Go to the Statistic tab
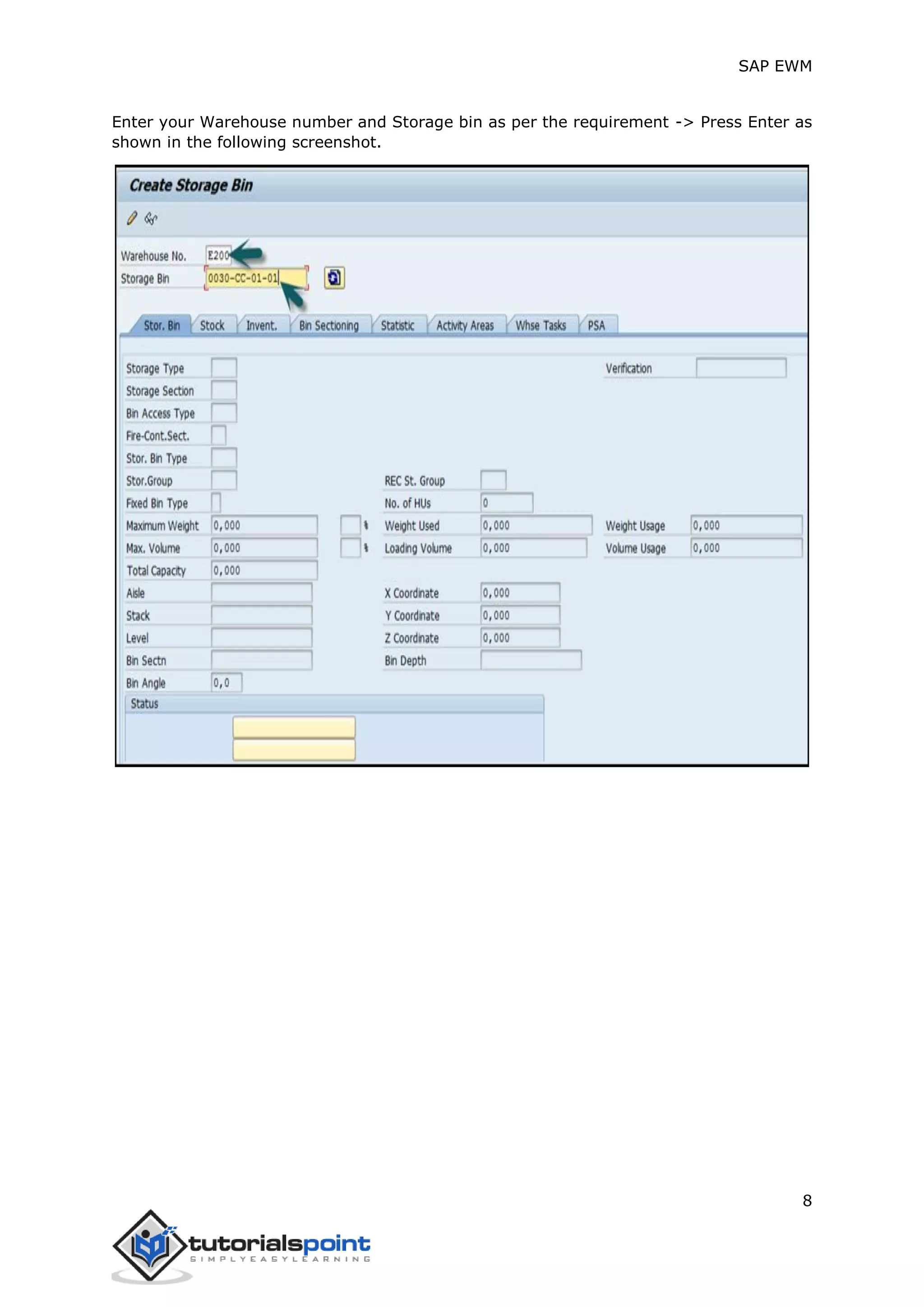Screen dimensions: 924x1307 (397, 325)
